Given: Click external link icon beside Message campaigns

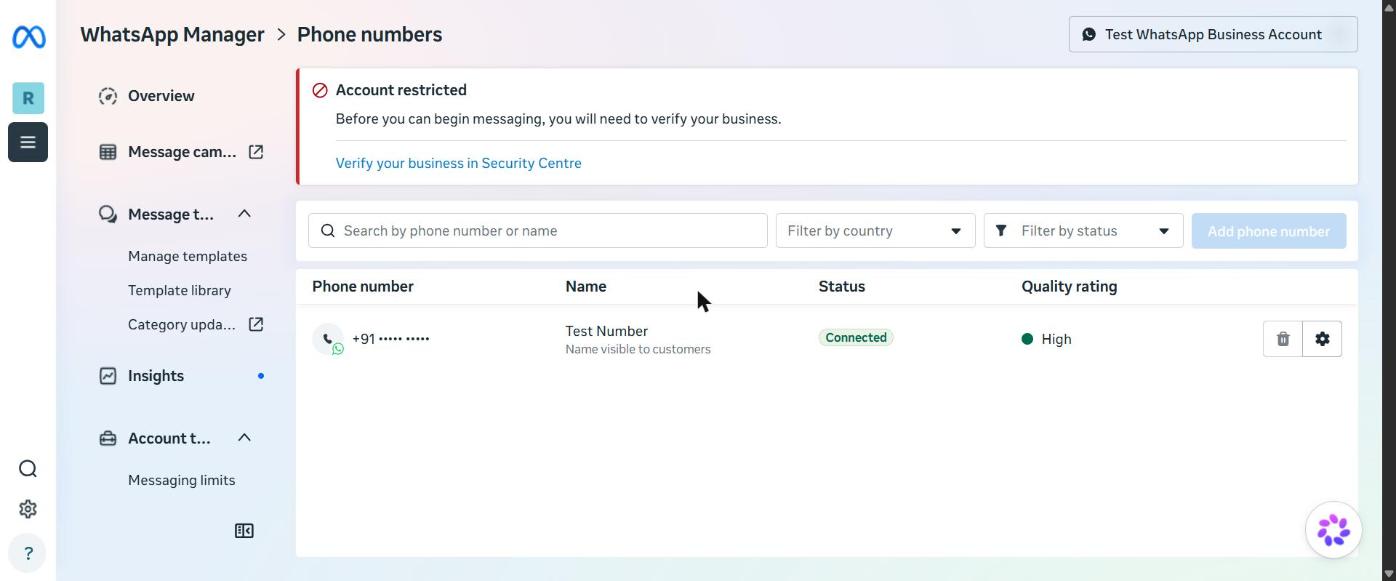Looking at the screenshot, I should 256,152.
